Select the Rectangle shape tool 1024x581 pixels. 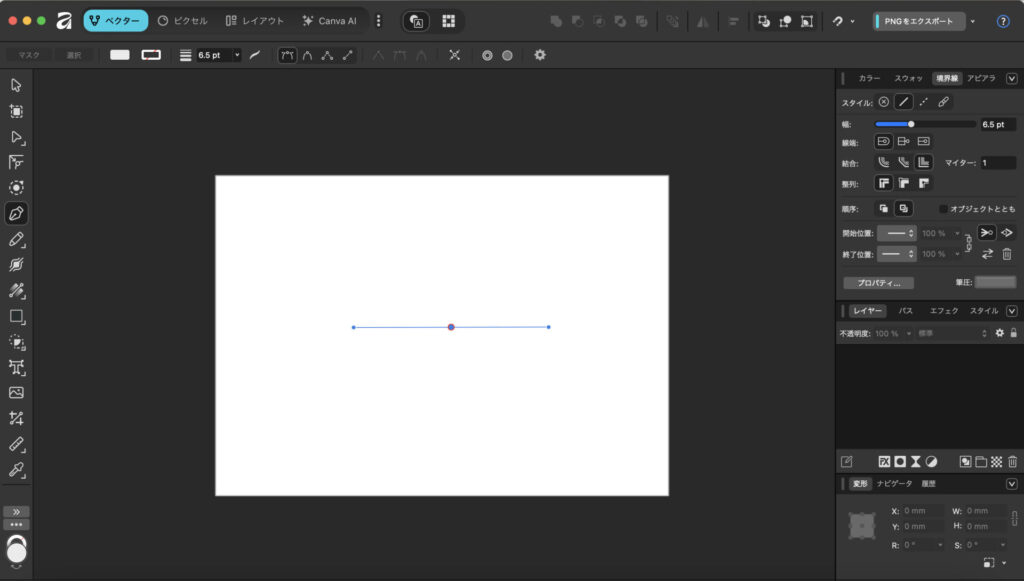click(16, 316)
